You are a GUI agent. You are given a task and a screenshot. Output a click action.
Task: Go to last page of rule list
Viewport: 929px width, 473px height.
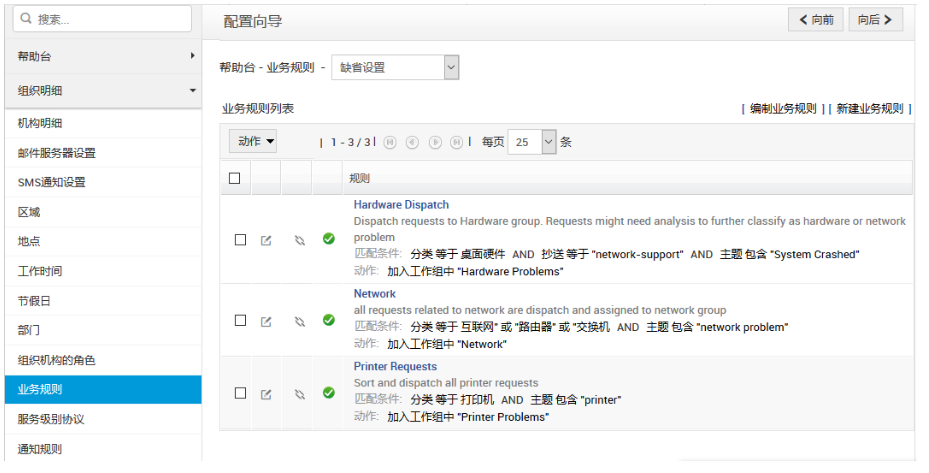pyautogui.click(x=456, y=142)
